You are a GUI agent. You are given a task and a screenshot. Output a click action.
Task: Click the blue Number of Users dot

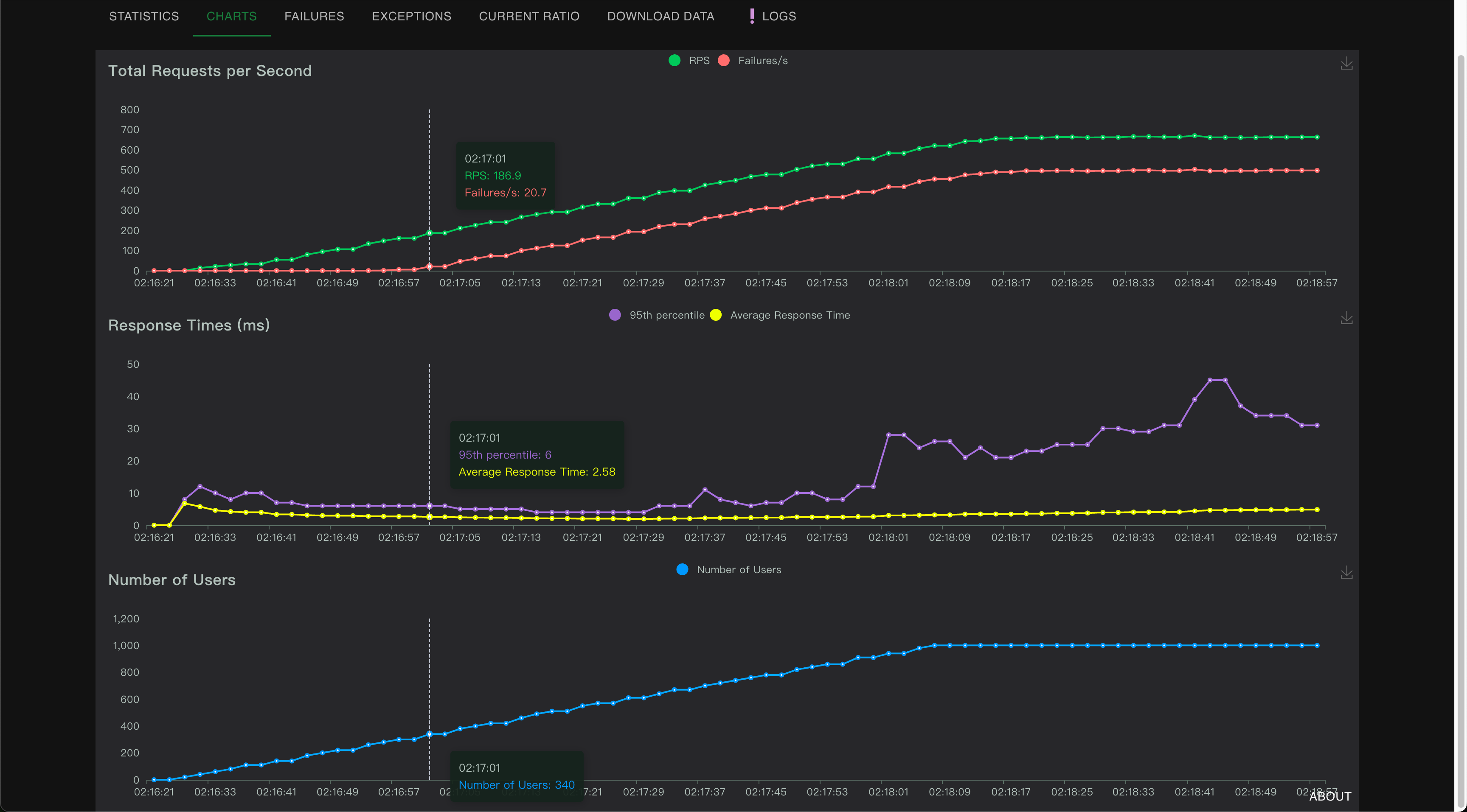click(x=682, y=570)
